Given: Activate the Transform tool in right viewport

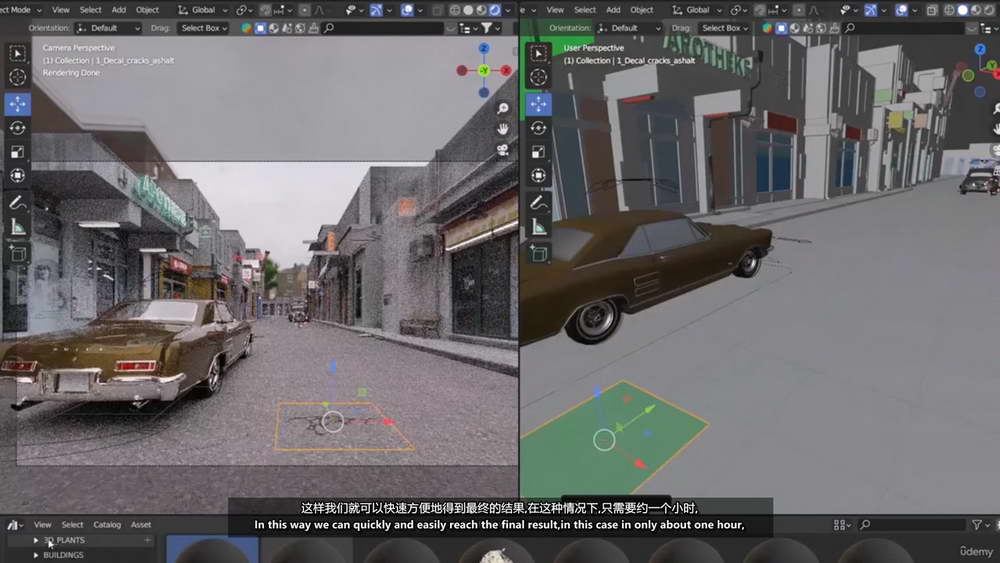Looking at the screenshot, I should pos(538,175).
